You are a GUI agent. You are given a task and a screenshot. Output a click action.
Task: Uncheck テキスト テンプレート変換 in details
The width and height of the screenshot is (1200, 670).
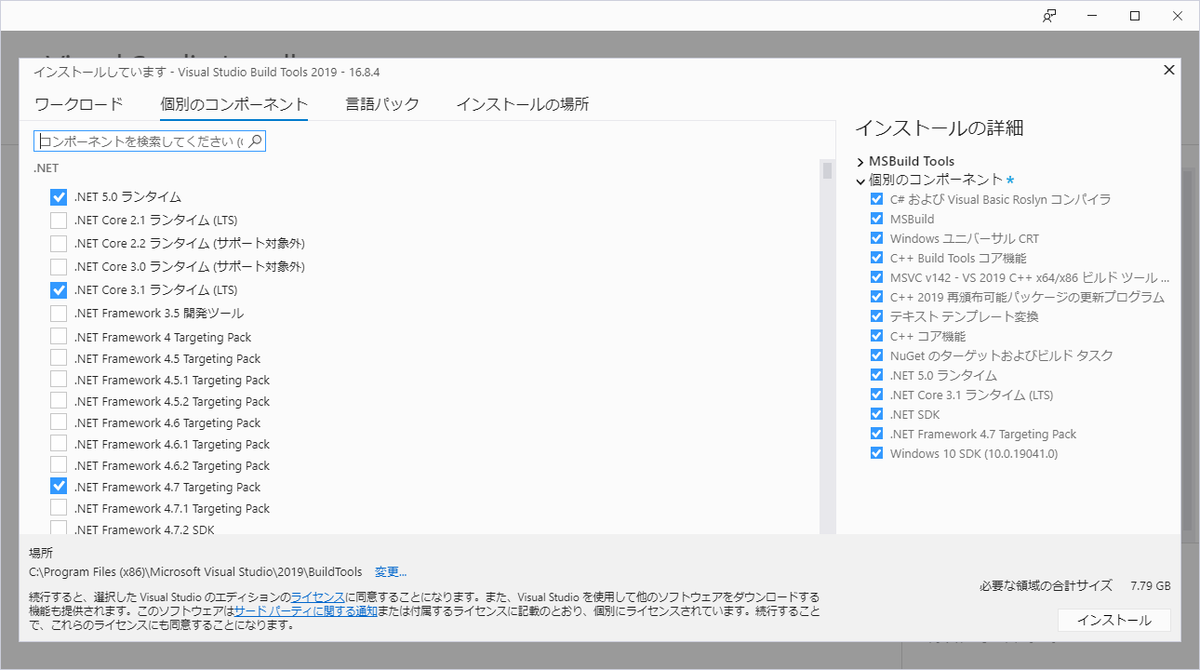(877, 316)
